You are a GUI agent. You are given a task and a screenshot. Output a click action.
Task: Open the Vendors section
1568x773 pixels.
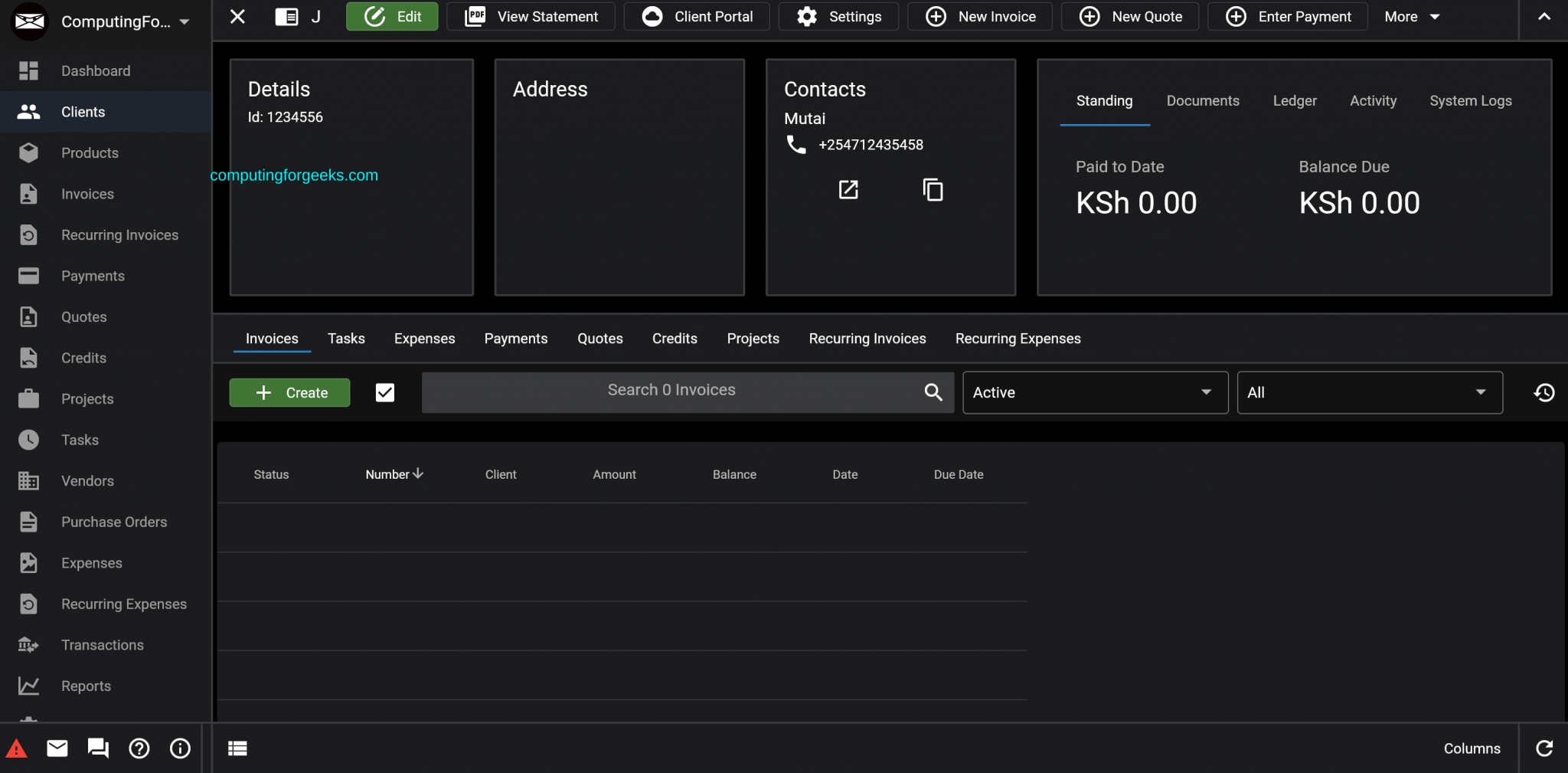coord(87,480)
